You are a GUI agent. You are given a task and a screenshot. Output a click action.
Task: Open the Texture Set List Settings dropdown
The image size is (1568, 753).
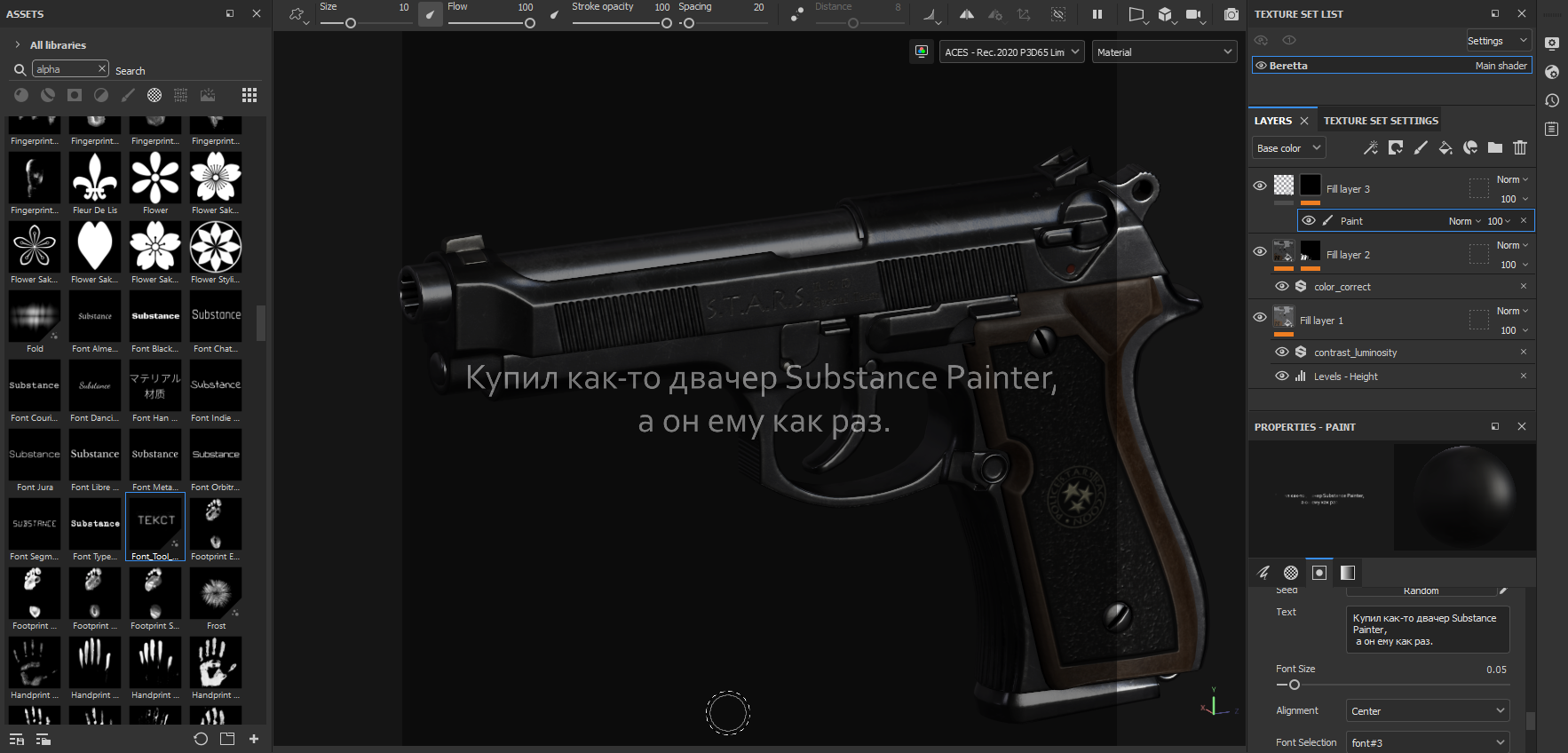(x=1499, y=41)
